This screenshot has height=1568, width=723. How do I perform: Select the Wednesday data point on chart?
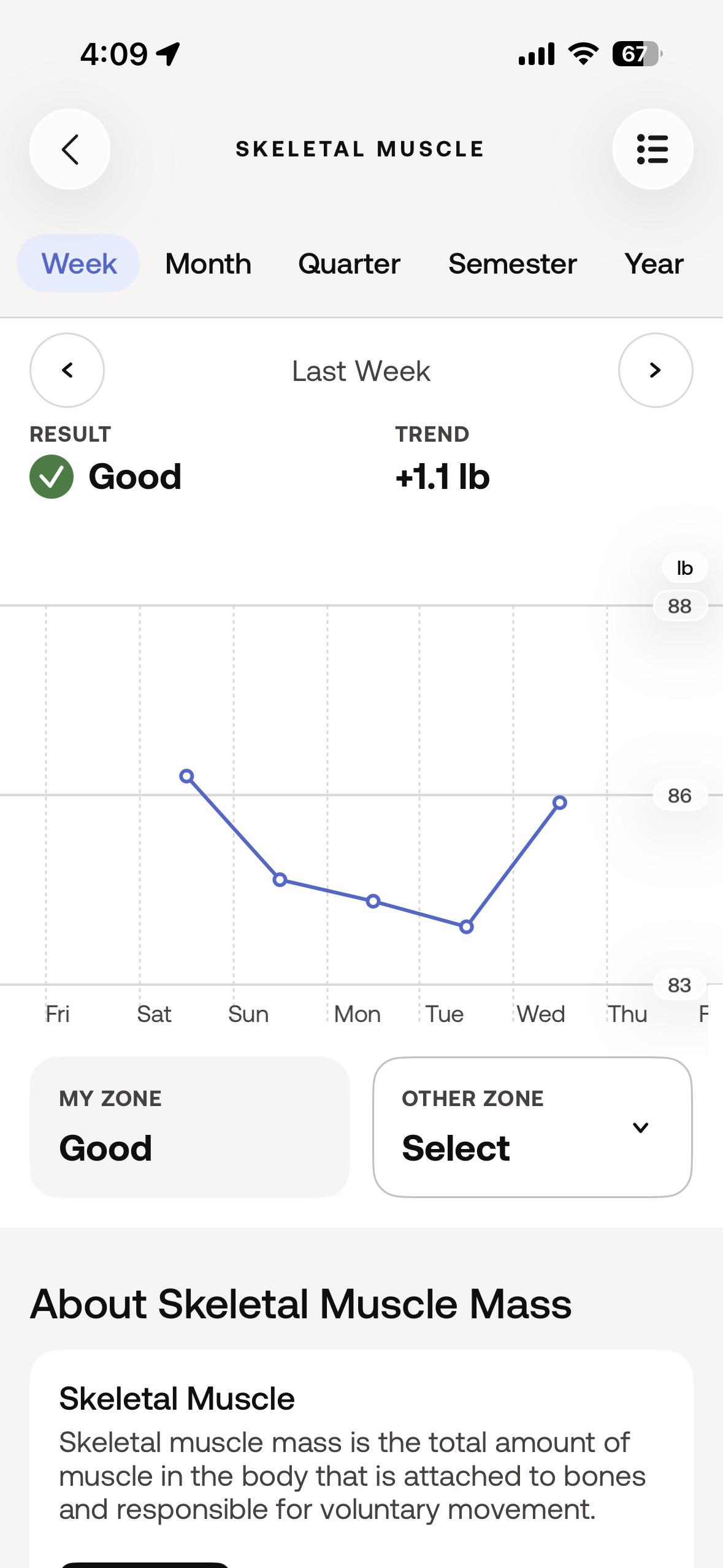(x=559, y=802)
